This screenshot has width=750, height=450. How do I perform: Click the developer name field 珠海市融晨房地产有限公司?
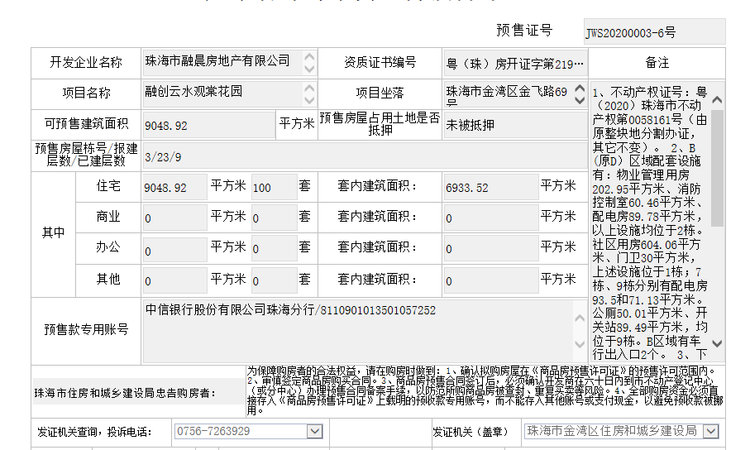point(229,63)
